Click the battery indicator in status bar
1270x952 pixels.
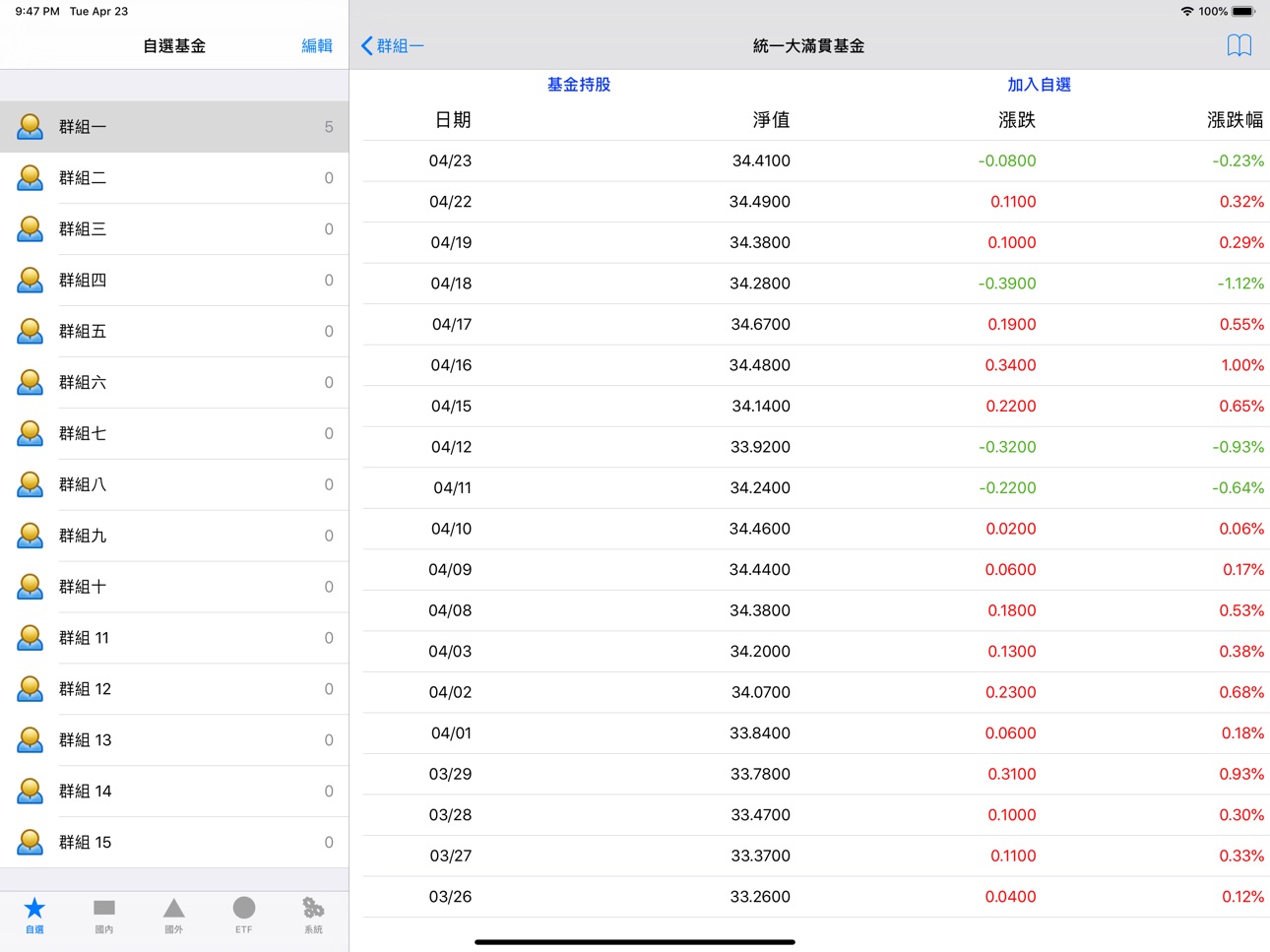[x=1243, y=12]
